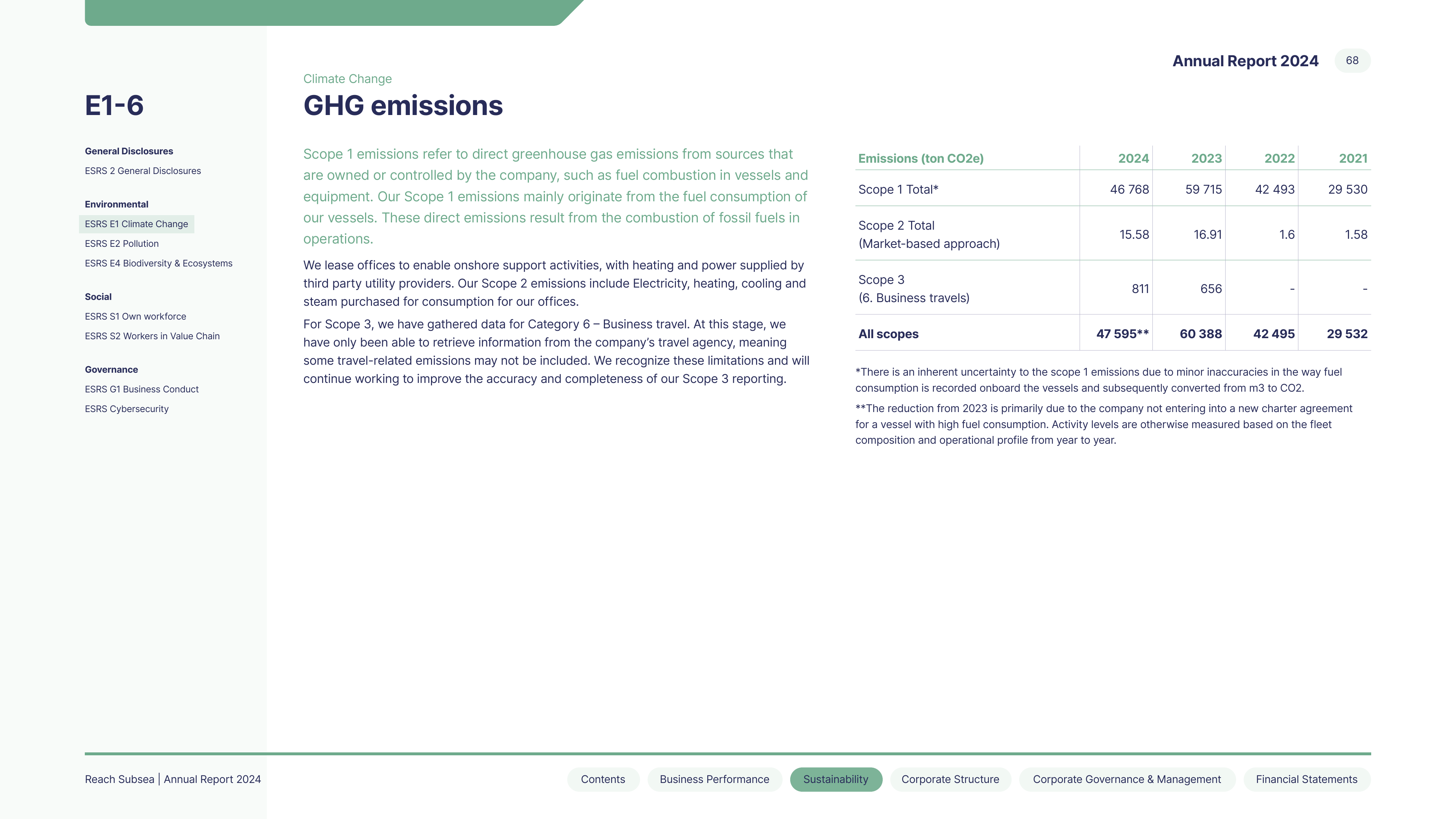Click page number 68 badge
Viewport: 1456px width, 819px height.
pos(1352,60)
